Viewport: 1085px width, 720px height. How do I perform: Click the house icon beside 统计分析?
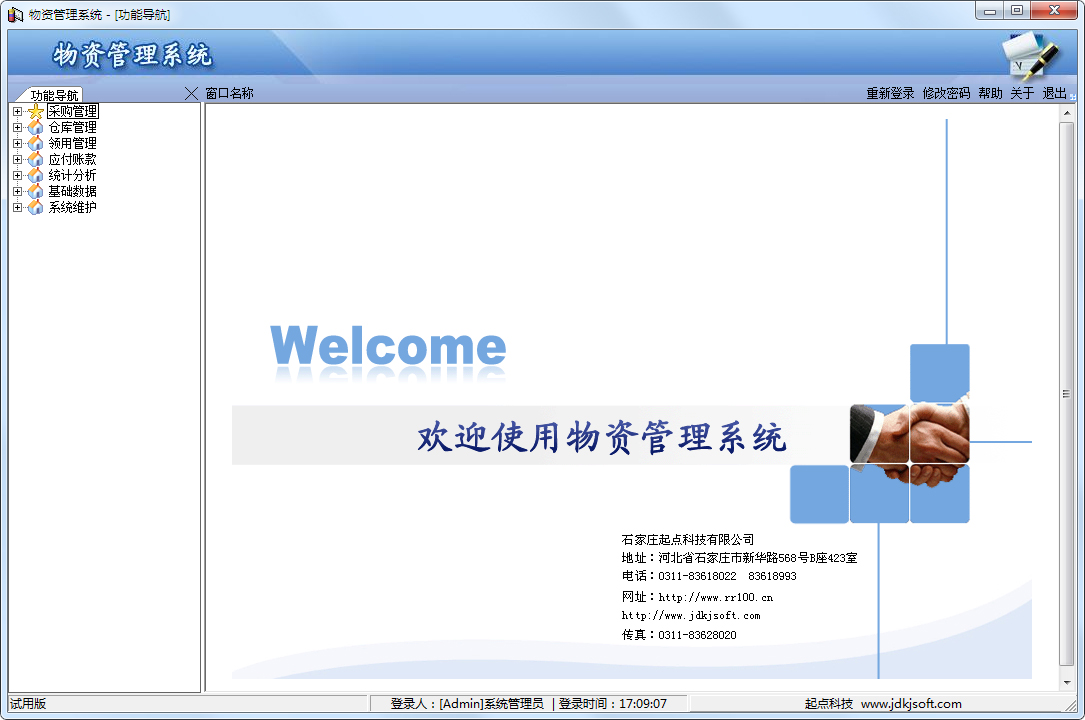[36, 175]
